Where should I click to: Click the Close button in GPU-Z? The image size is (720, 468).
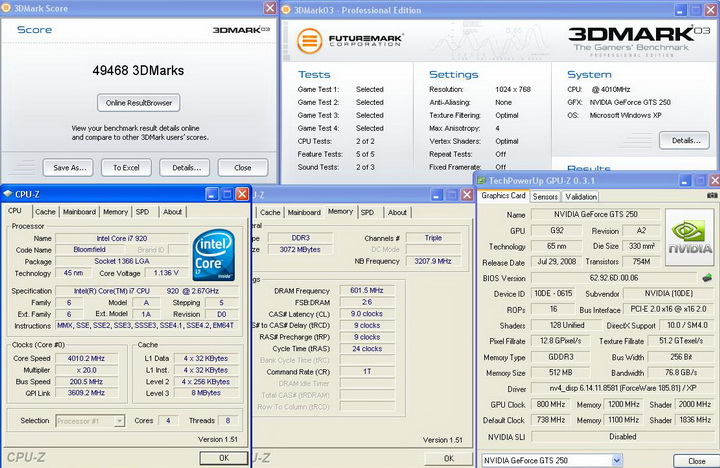(x=697, y=461)
